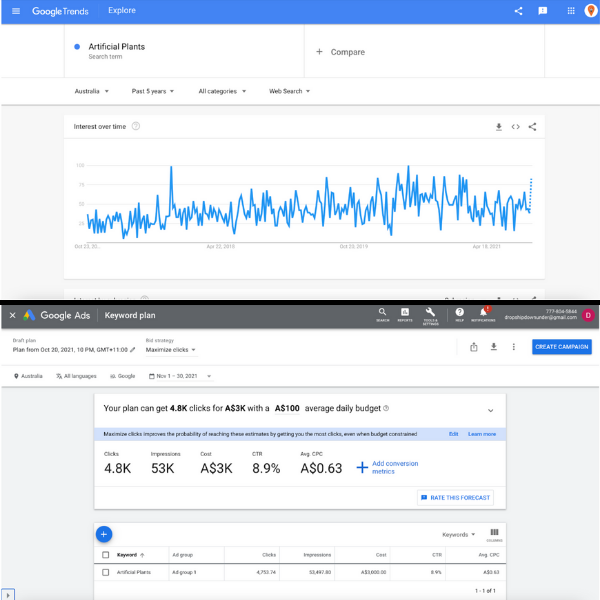Share the Interest over time chart
Image resolution: width=600 pixels, height=600 pixels.
pyautogui.click(x=532, y=127)
